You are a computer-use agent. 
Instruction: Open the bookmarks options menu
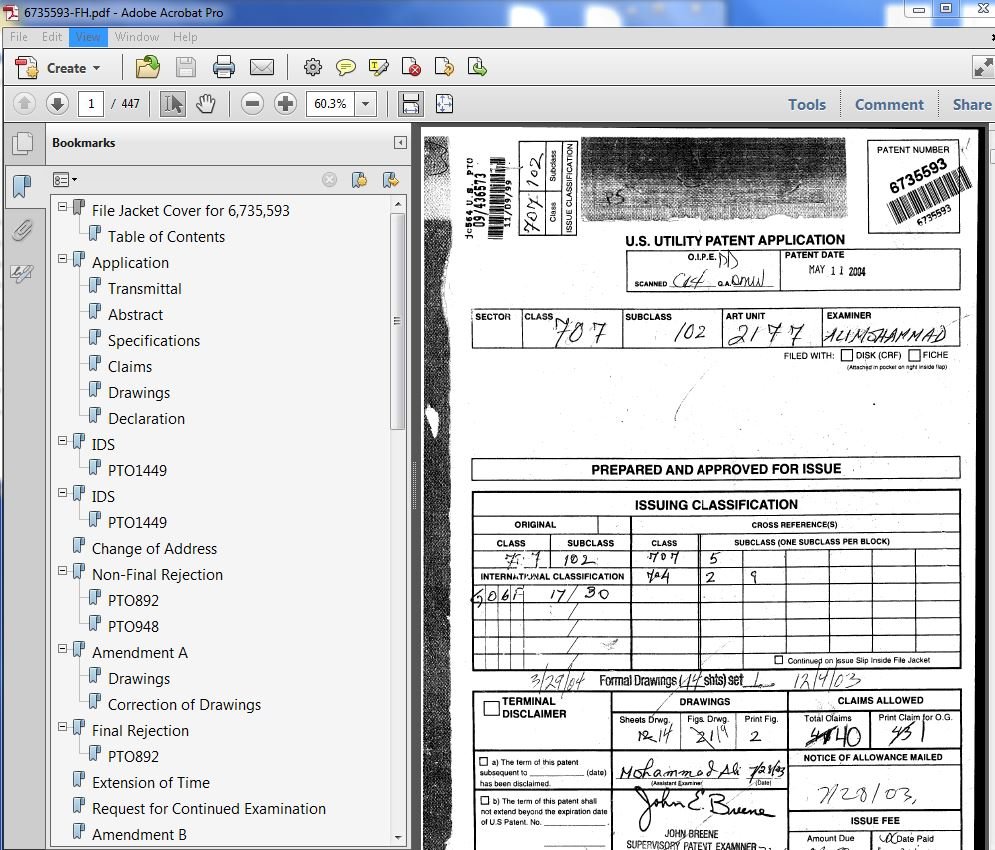coord(65,180)
